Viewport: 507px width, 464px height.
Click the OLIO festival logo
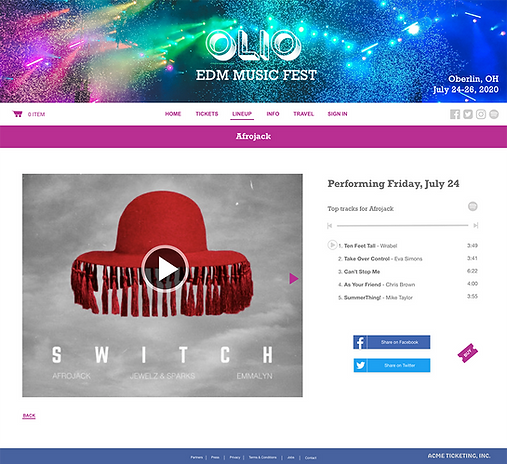[253, 46]
